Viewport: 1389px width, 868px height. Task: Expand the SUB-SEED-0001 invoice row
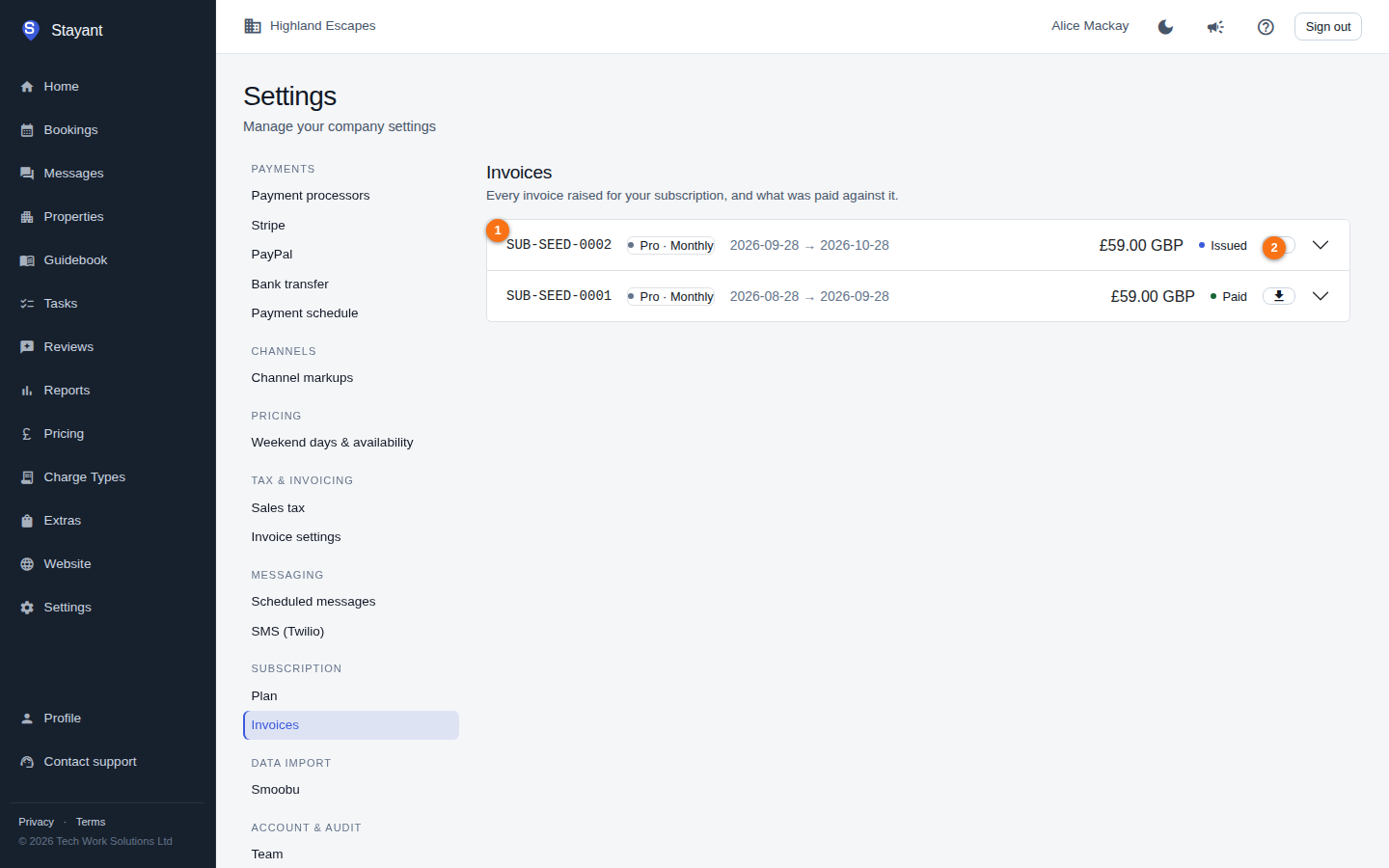click(1321, 296)
